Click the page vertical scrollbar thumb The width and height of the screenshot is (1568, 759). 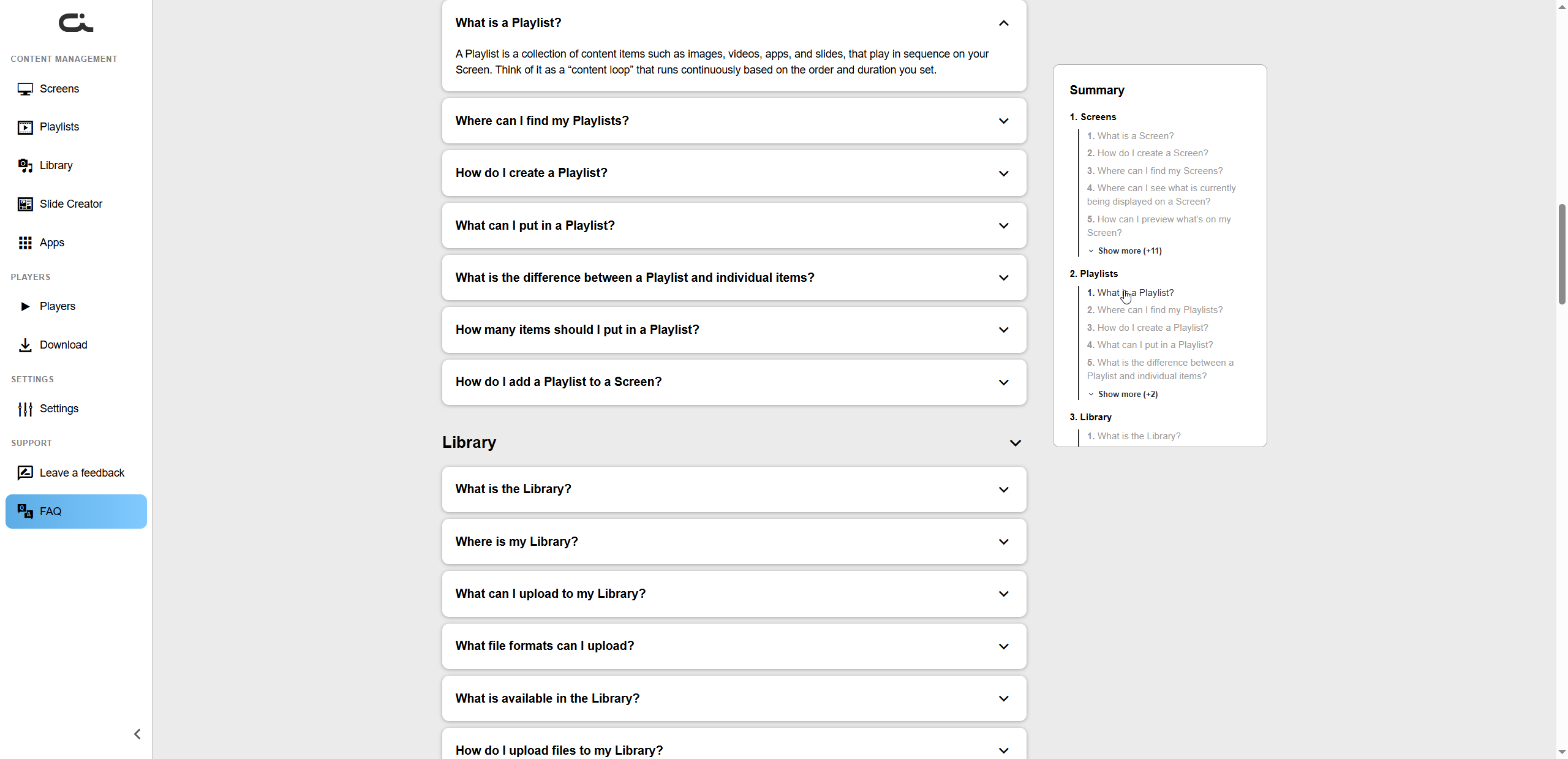(1561, 254)
